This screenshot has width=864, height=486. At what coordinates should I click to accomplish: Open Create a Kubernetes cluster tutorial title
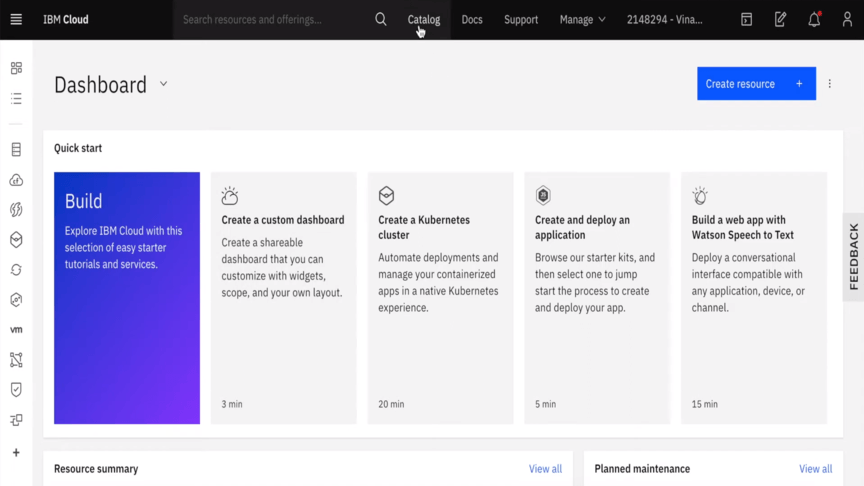424,227
